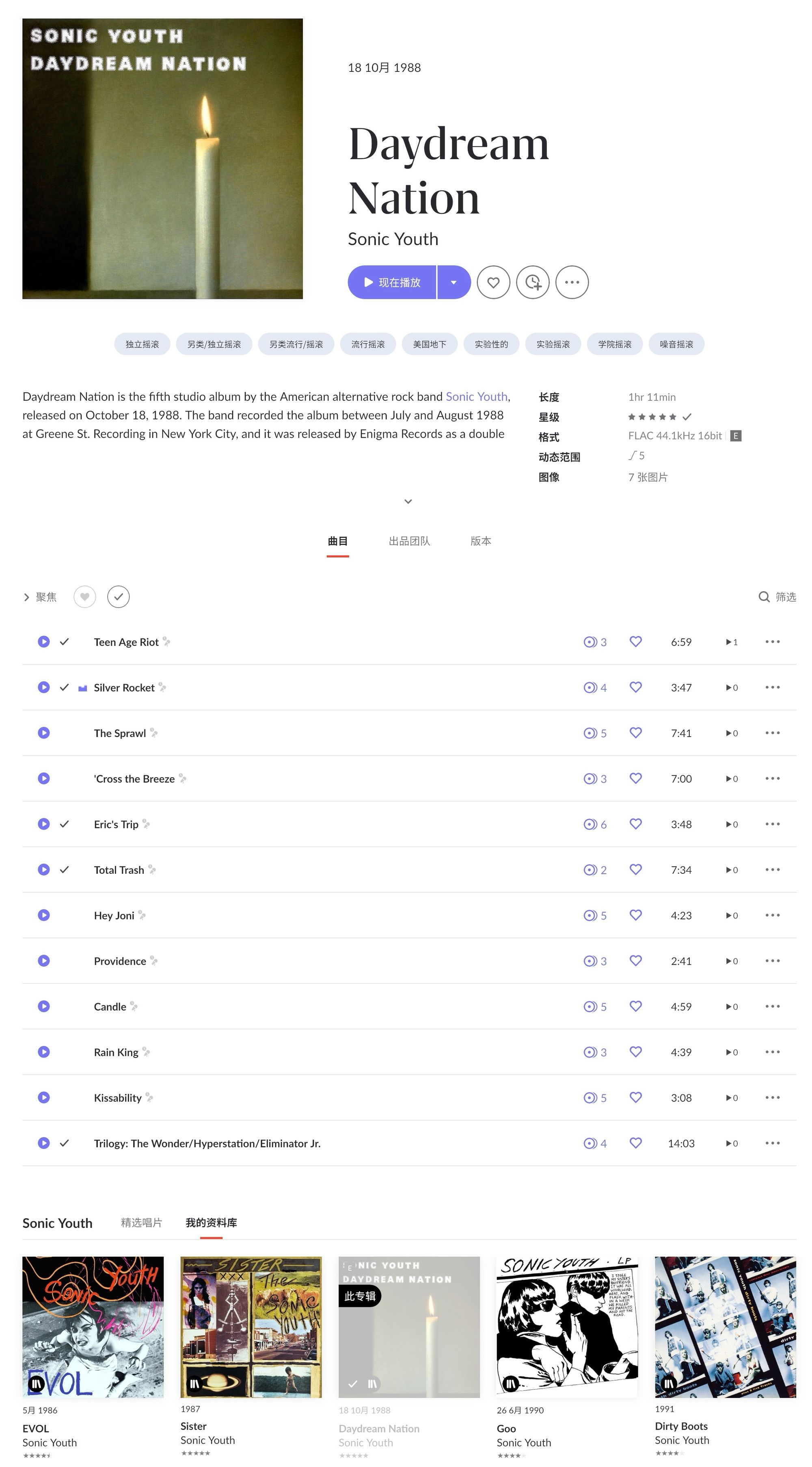Expand the 聚焦 focus section
Viewport: 812px width, 1467px height.
pyautogui.click(x=40, y=597)
